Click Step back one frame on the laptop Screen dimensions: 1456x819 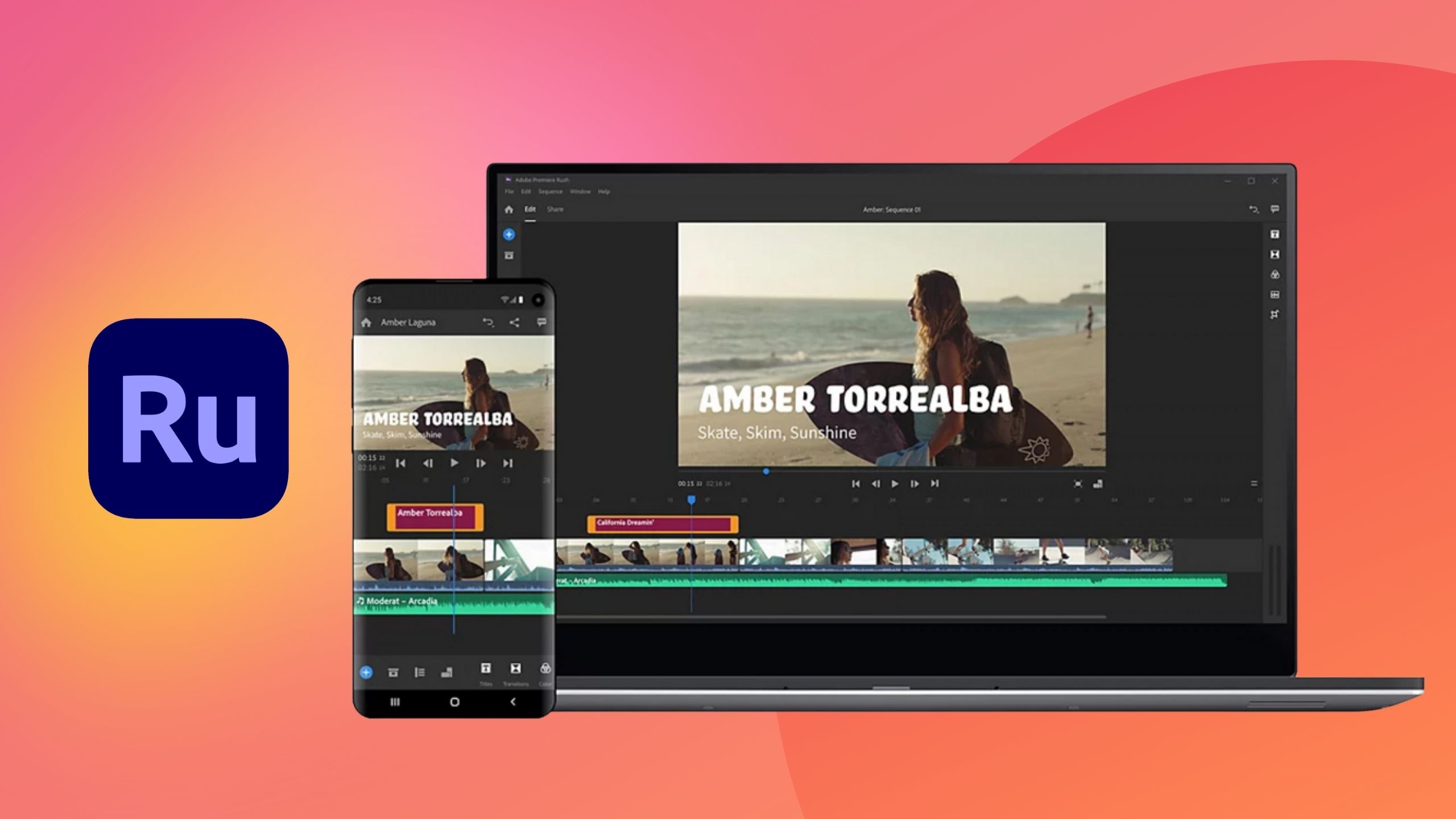coord(875,483)
